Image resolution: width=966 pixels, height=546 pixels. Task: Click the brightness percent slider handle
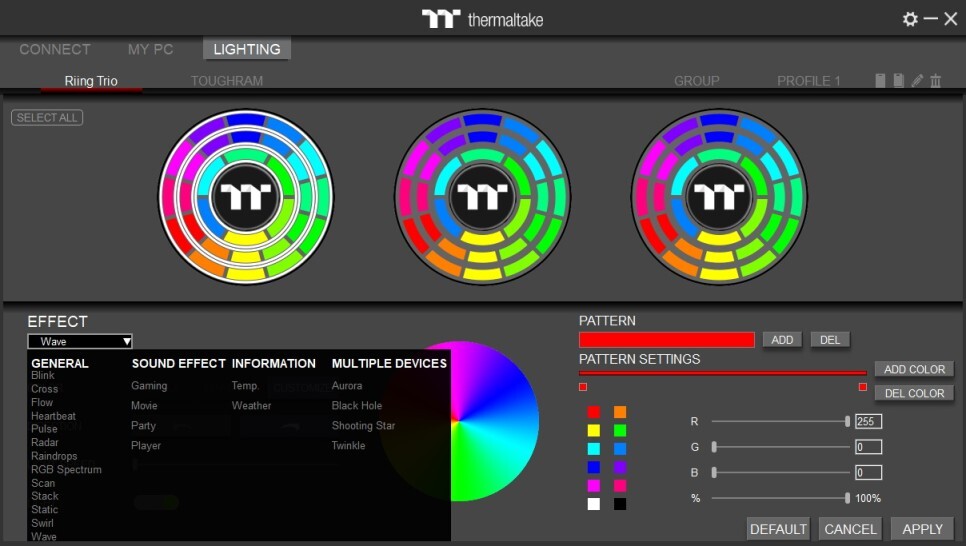click(847, 498)
